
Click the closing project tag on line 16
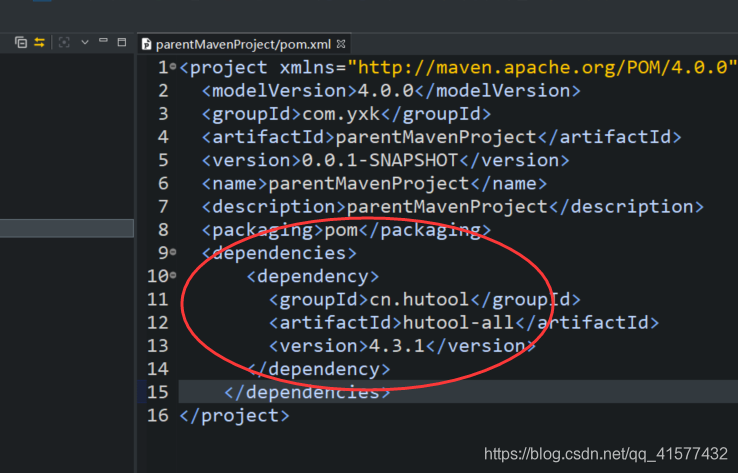(x=234, y=416)
